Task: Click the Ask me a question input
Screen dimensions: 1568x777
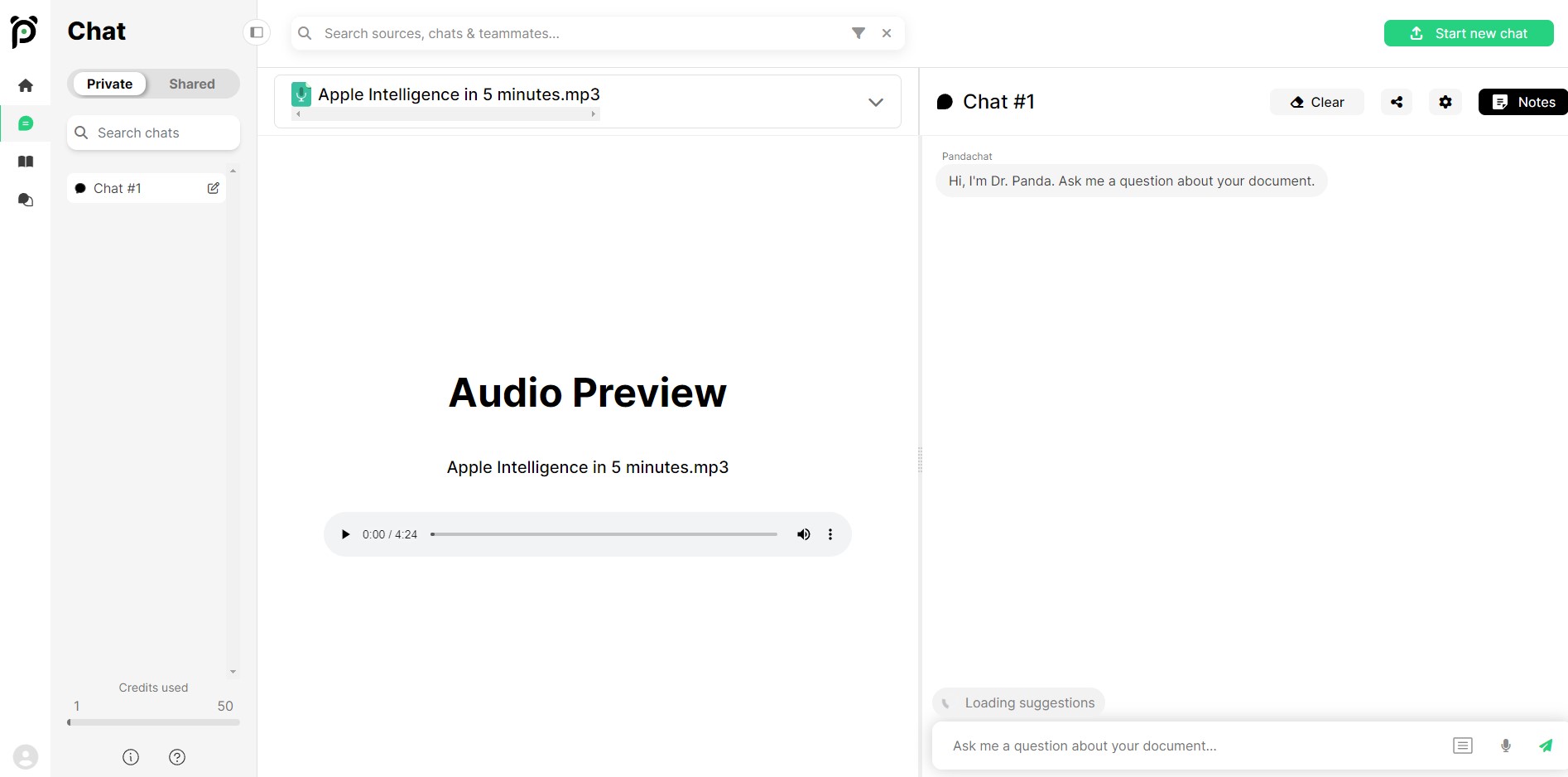Action: pyautogui.click(x=1192, y=746)
